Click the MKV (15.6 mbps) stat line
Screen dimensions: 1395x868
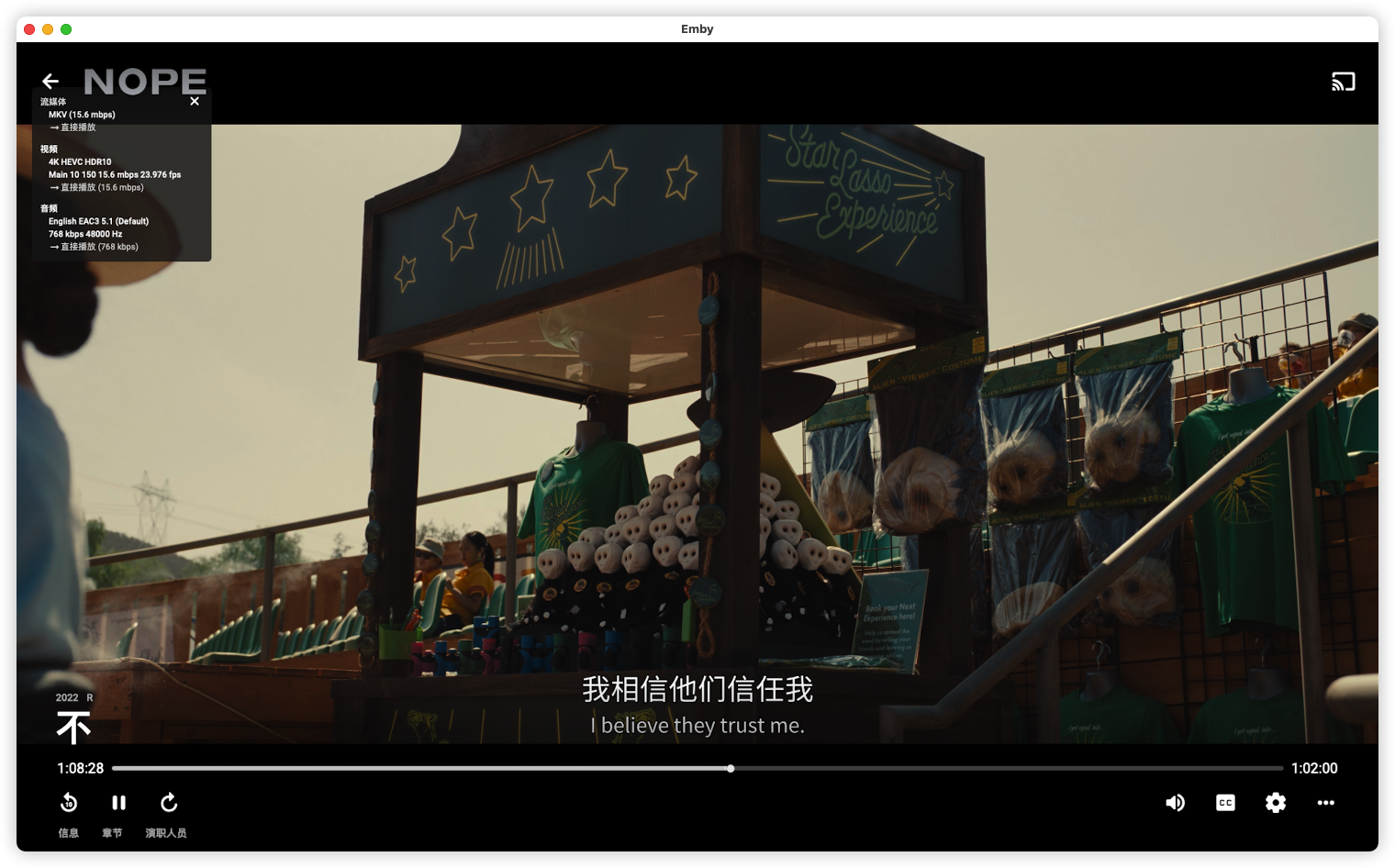coord(82,115)
